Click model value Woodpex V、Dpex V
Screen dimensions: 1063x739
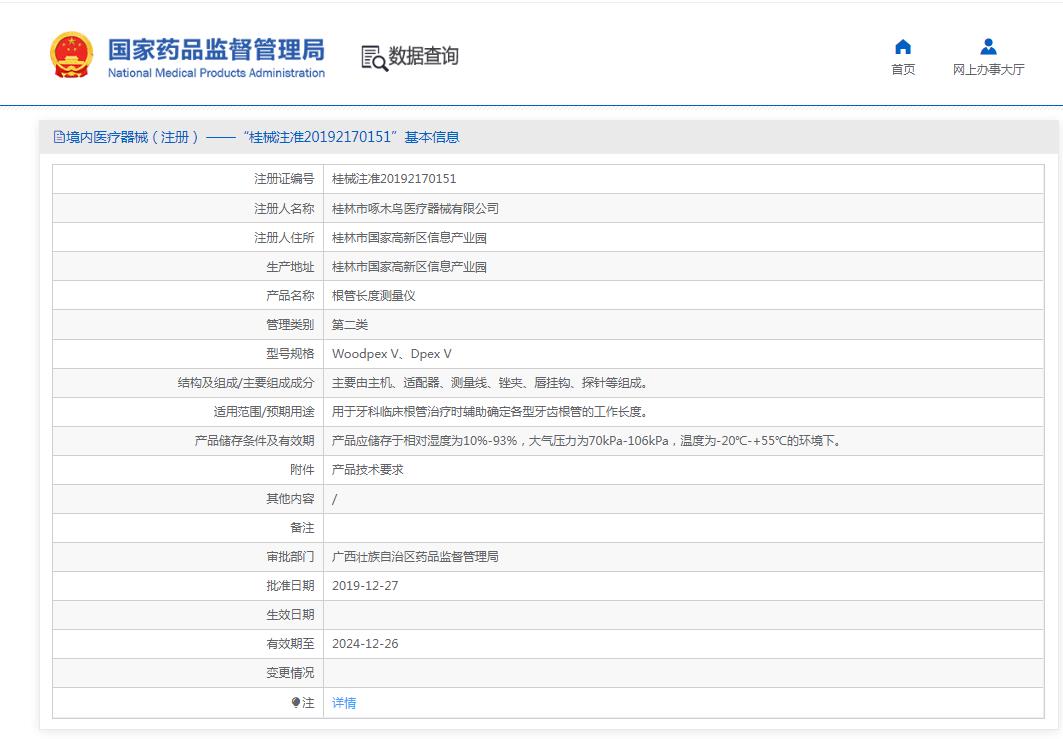pos(391,354)
